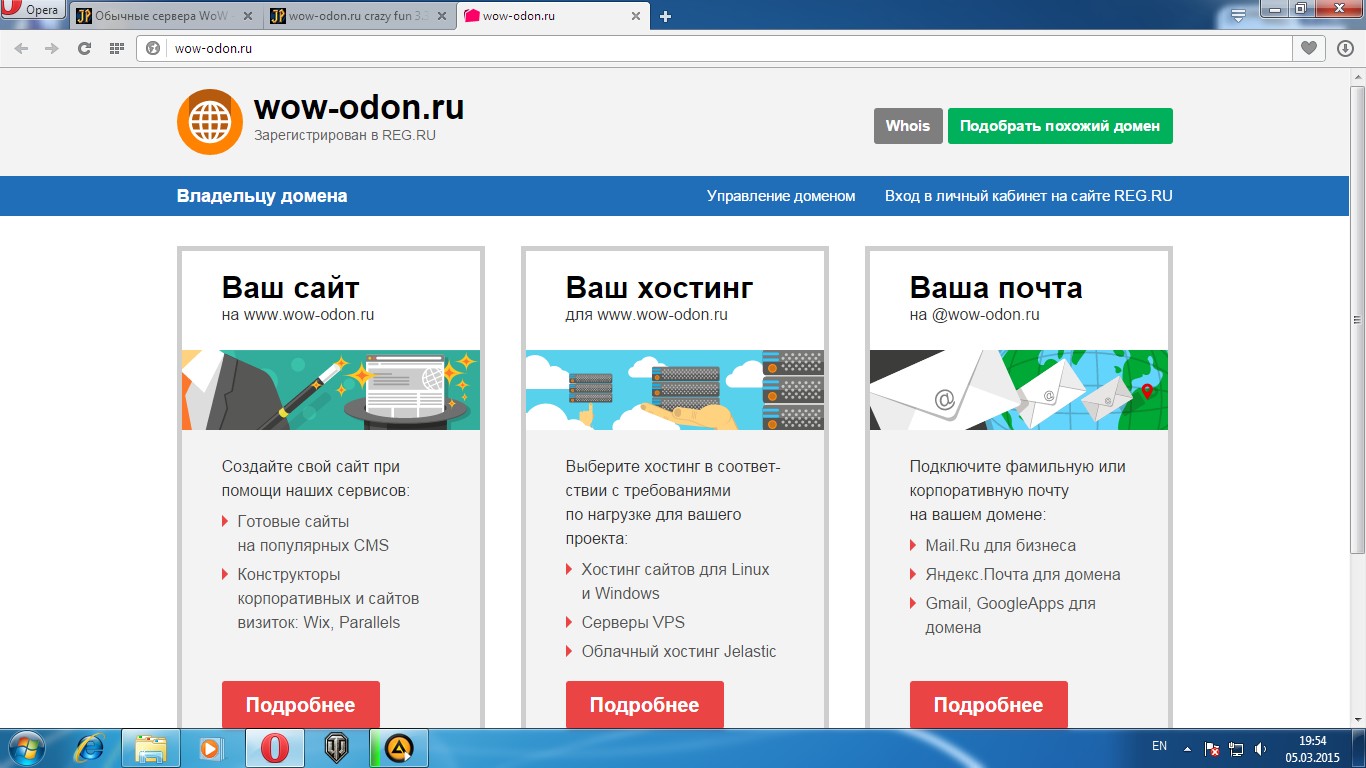1366x768 pixels.
Task: Click the volume speaker tray icon
Action: pos(1260,748)
